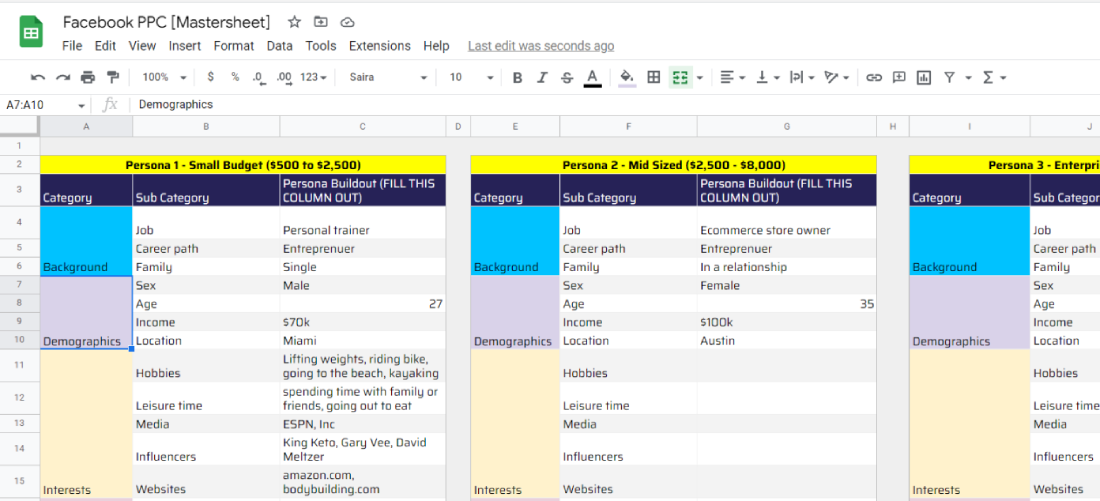Click the document title Facebook PPC [Mastersheet]
This screenshot has width=1100, height=501.
(166, 22)
